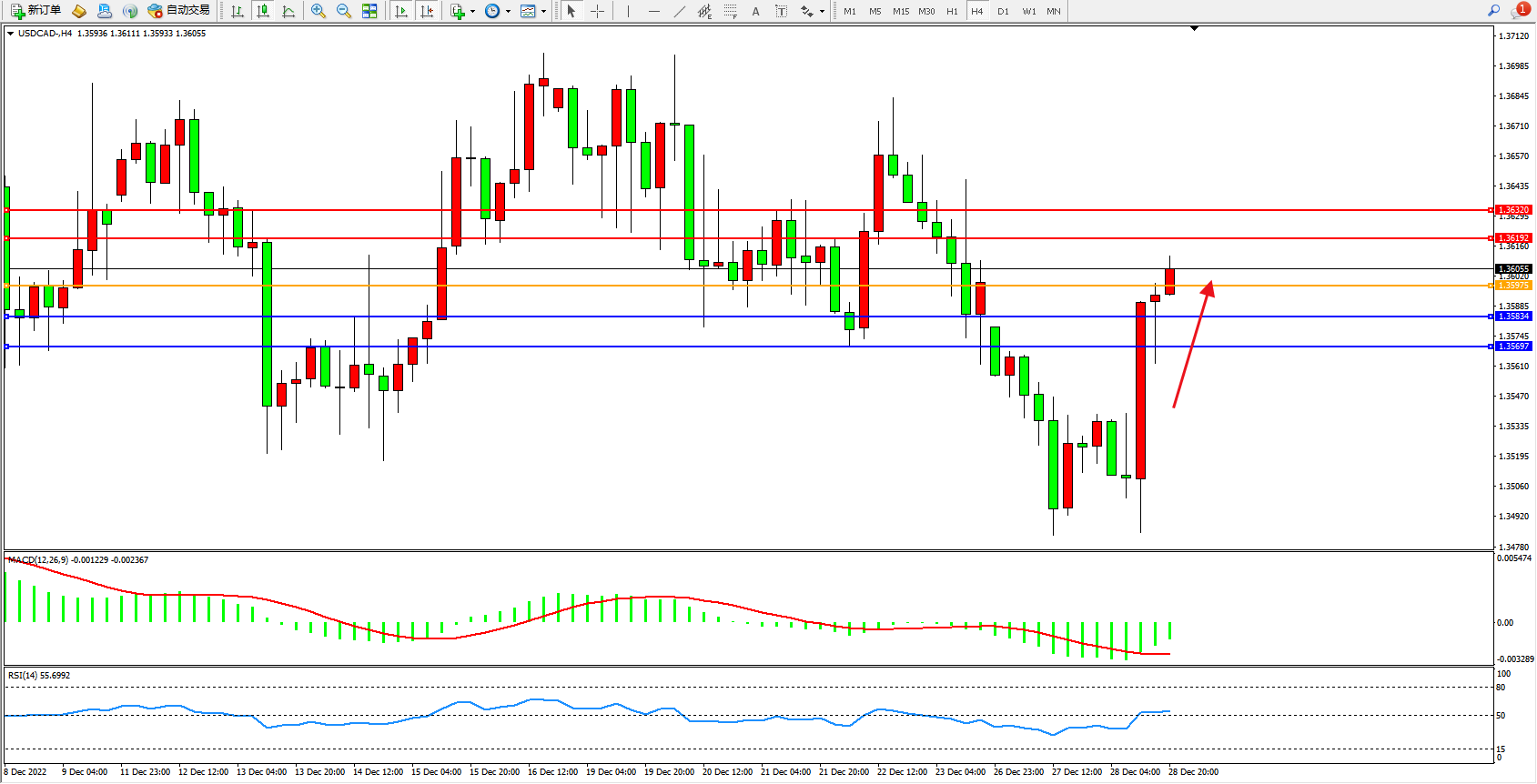
Task: Enable chart auto scroll icon
Action: [401, 11]
